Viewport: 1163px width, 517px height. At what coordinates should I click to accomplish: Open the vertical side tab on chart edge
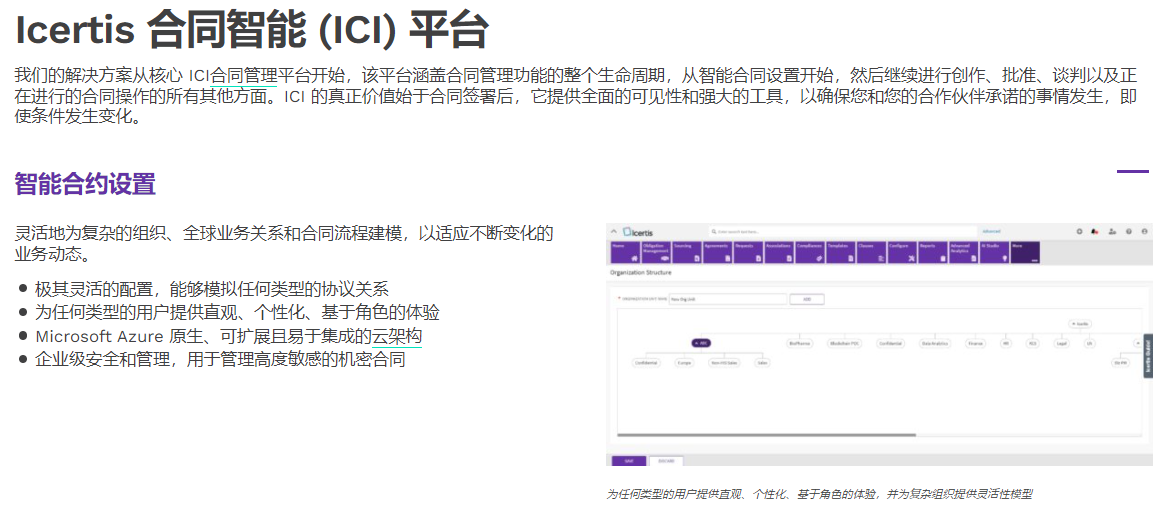1147,356
